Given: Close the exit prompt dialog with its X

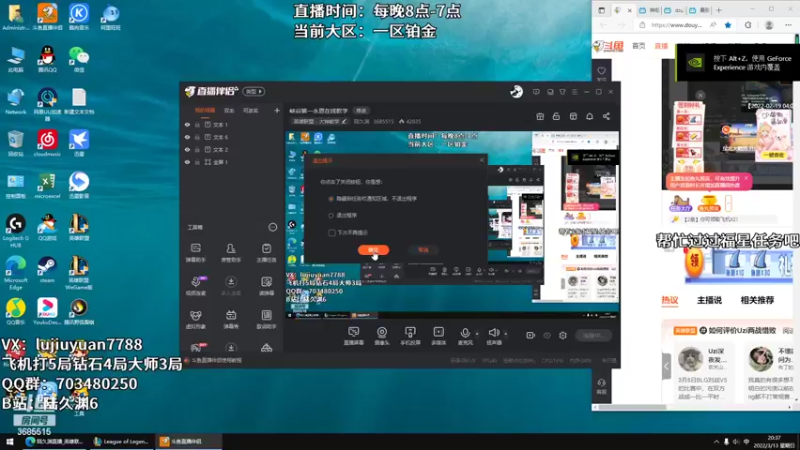Looking at the screenshot, I should click(481, 160).
